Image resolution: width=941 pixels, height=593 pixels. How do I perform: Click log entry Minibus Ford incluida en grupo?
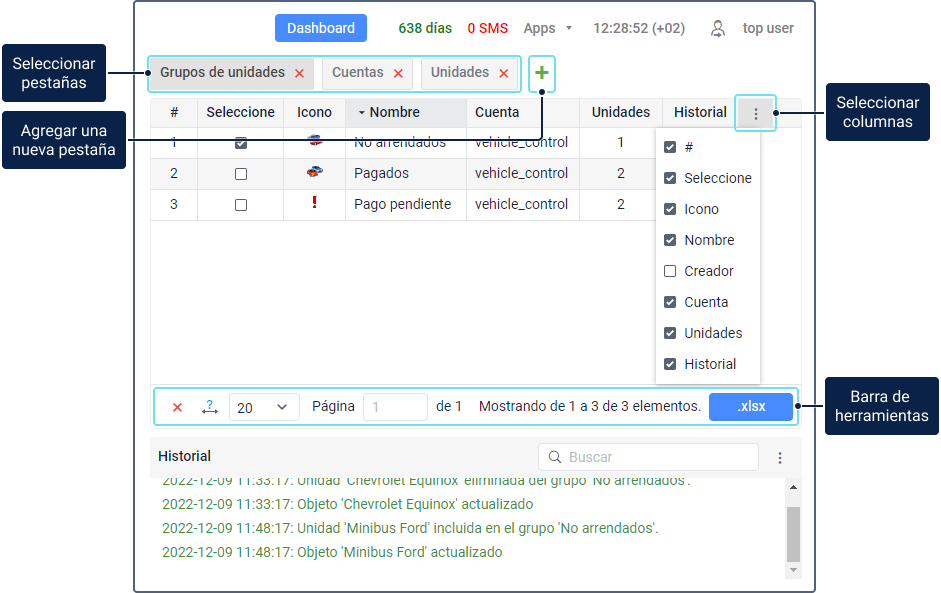410,528
